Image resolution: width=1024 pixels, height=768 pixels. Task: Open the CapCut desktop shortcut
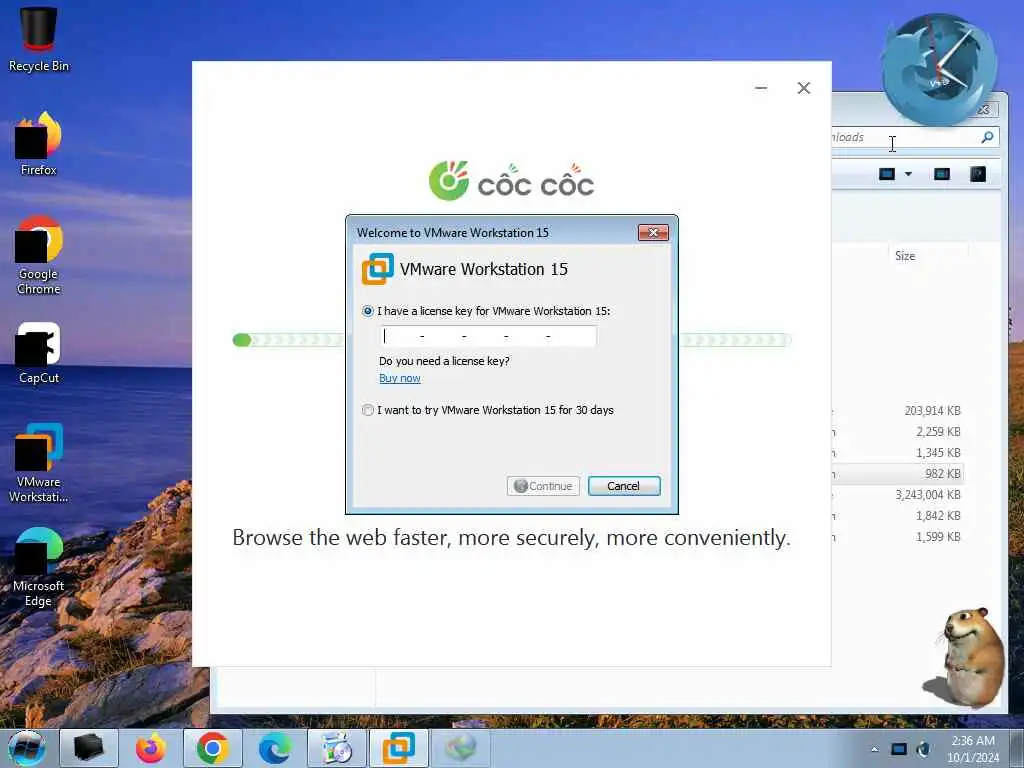tap(38, 353)
